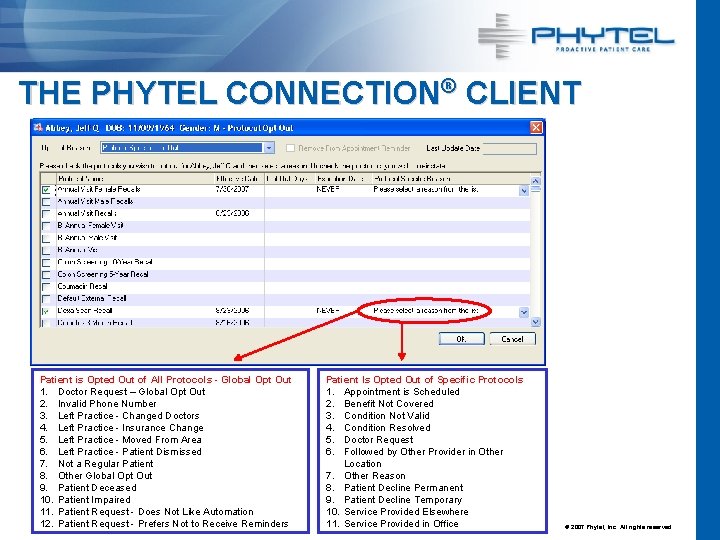Click NEVER expiration in Dexa Scan Recall row
This screenshot has width=720, height=540.
coord(328,310)
